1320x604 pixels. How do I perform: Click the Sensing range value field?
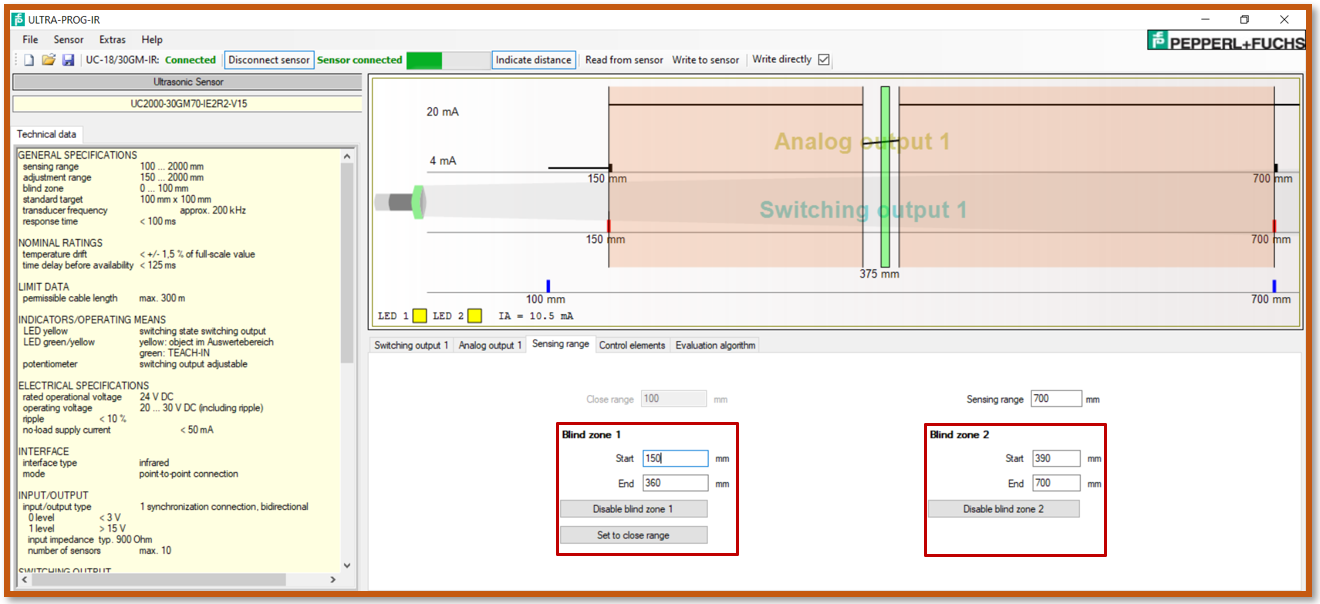pyautogui.click(x=1056, y=399)
